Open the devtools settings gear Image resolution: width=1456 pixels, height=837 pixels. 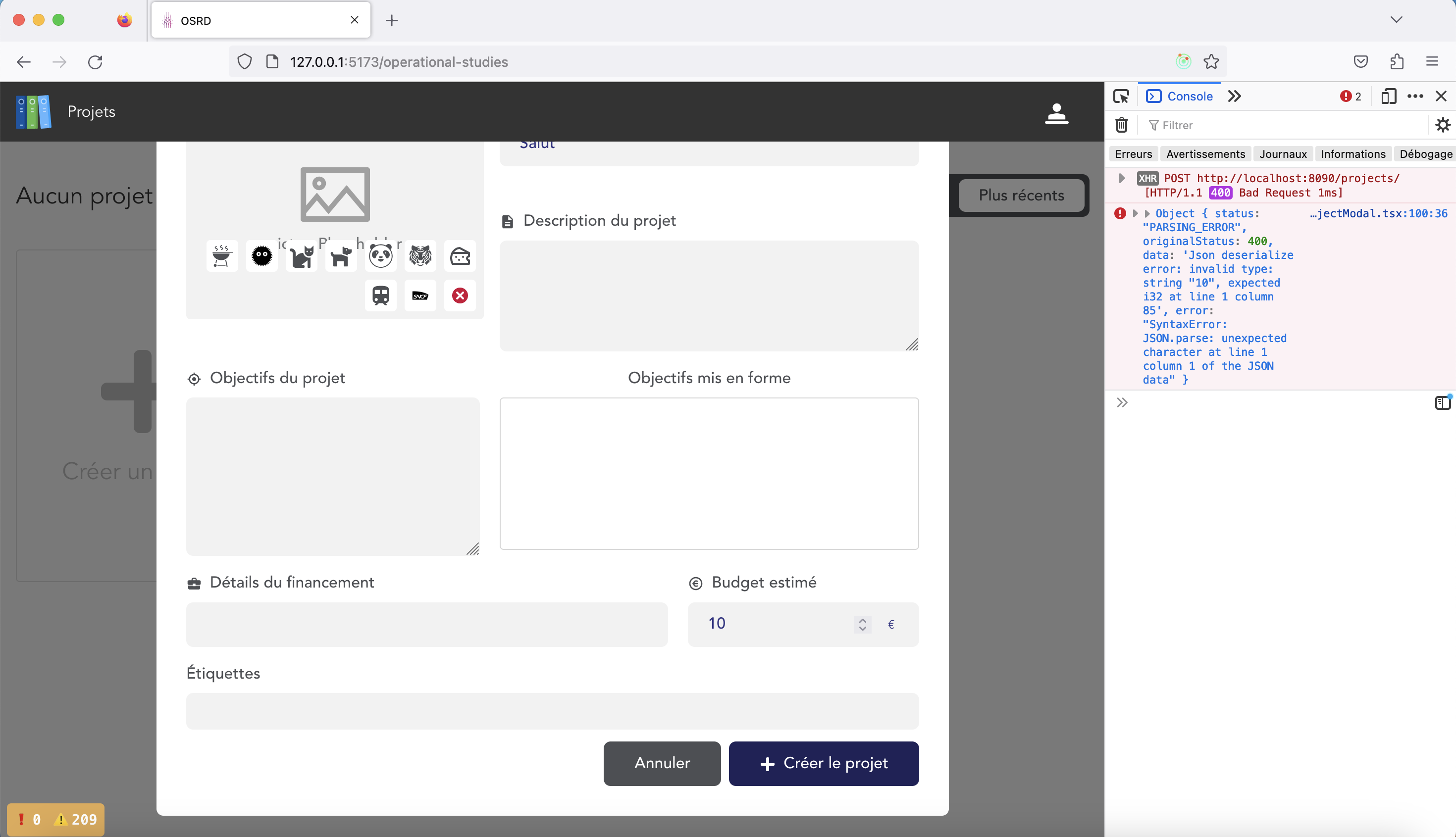click(1443, 125)
